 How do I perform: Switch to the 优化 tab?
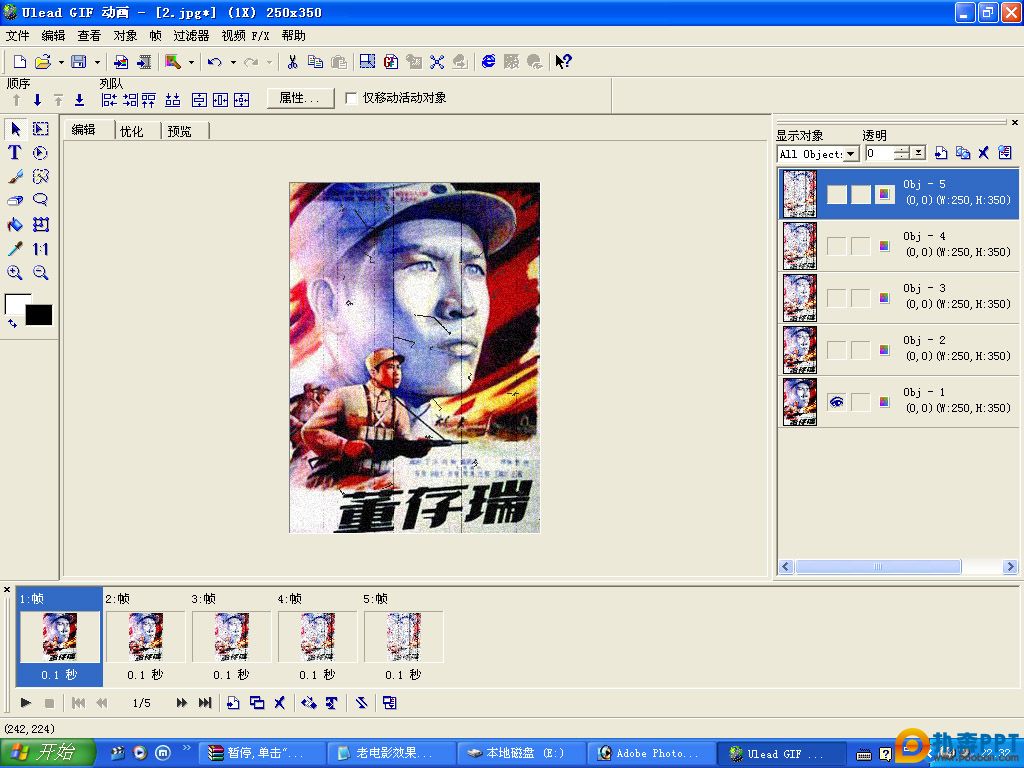click(132, 131)
